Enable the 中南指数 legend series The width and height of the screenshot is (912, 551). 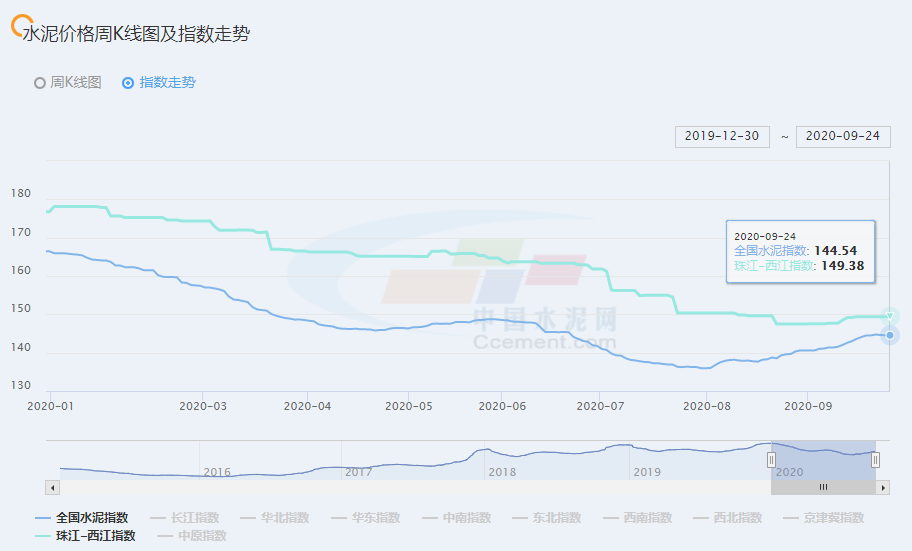pos(457,518)
